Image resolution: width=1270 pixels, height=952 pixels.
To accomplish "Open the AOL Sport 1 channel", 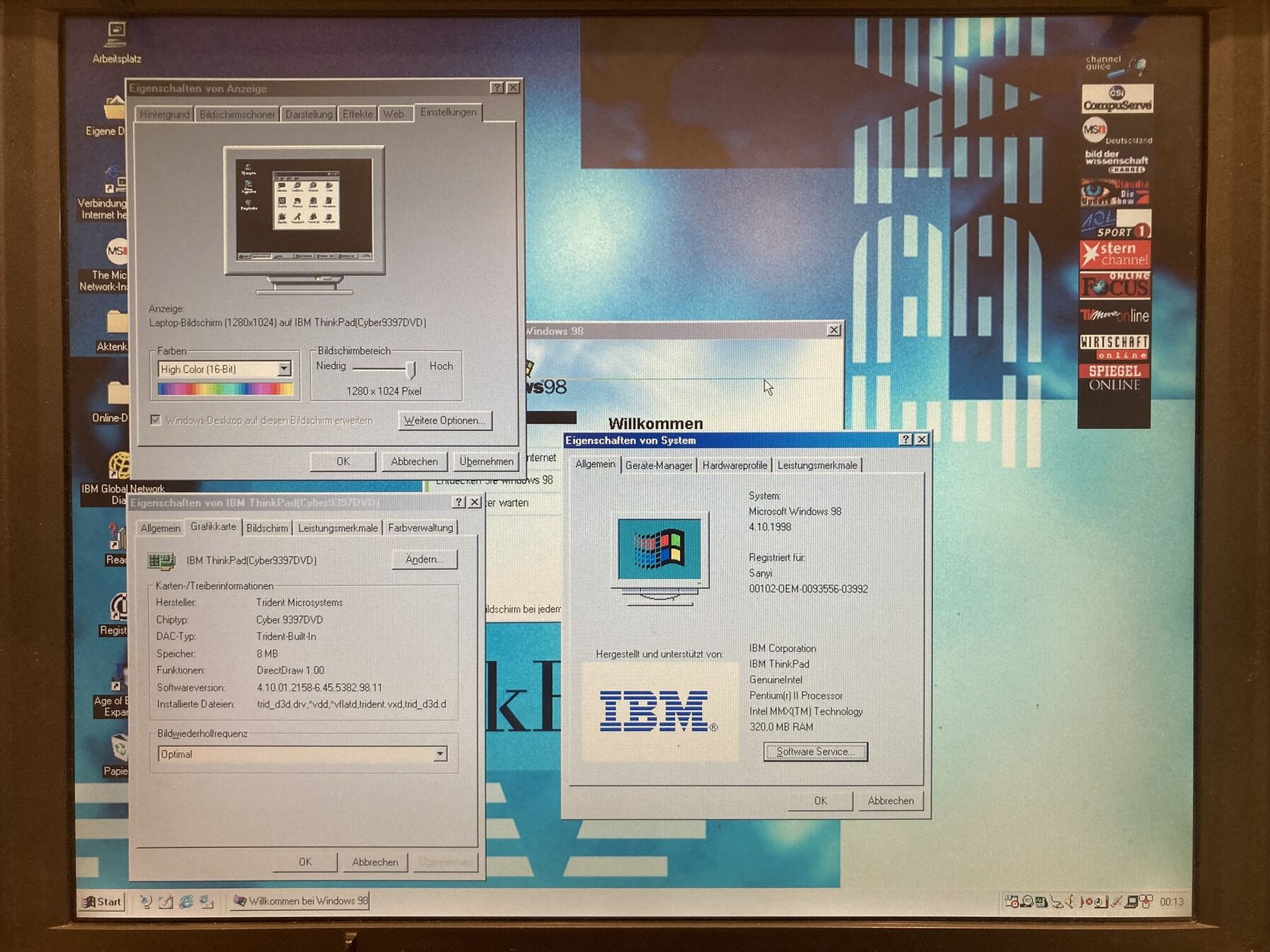I will (x=1115, y=224).
